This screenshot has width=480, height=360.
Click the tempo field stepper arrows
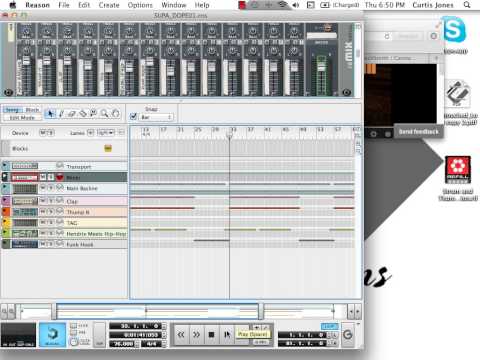[x=137, y=344]
